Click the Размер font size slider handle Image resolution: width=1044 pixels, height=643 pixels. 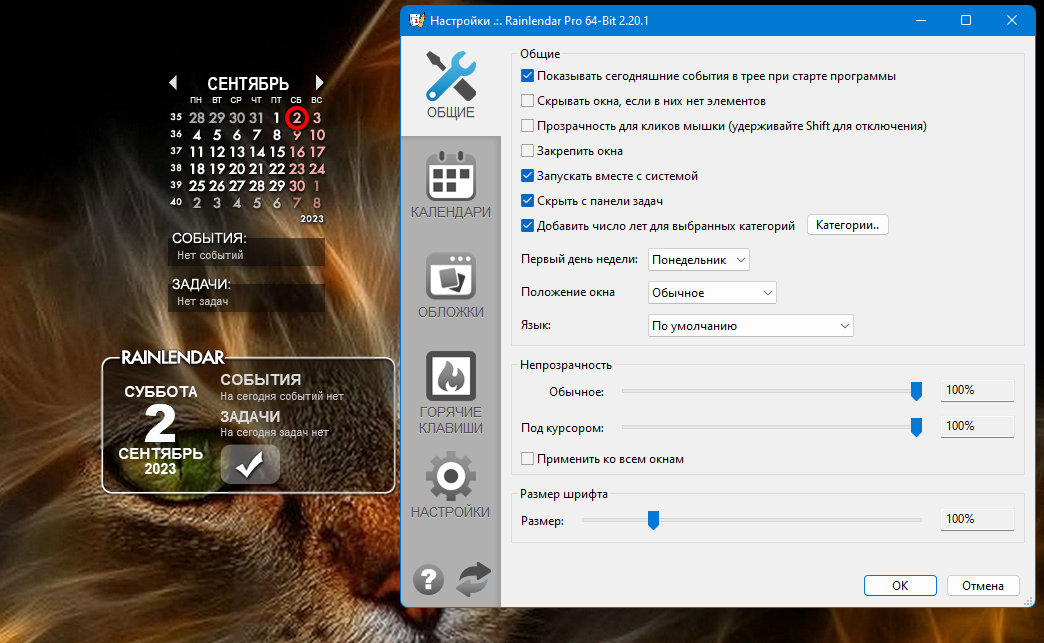pyautogui.click(x=653, y=520)
